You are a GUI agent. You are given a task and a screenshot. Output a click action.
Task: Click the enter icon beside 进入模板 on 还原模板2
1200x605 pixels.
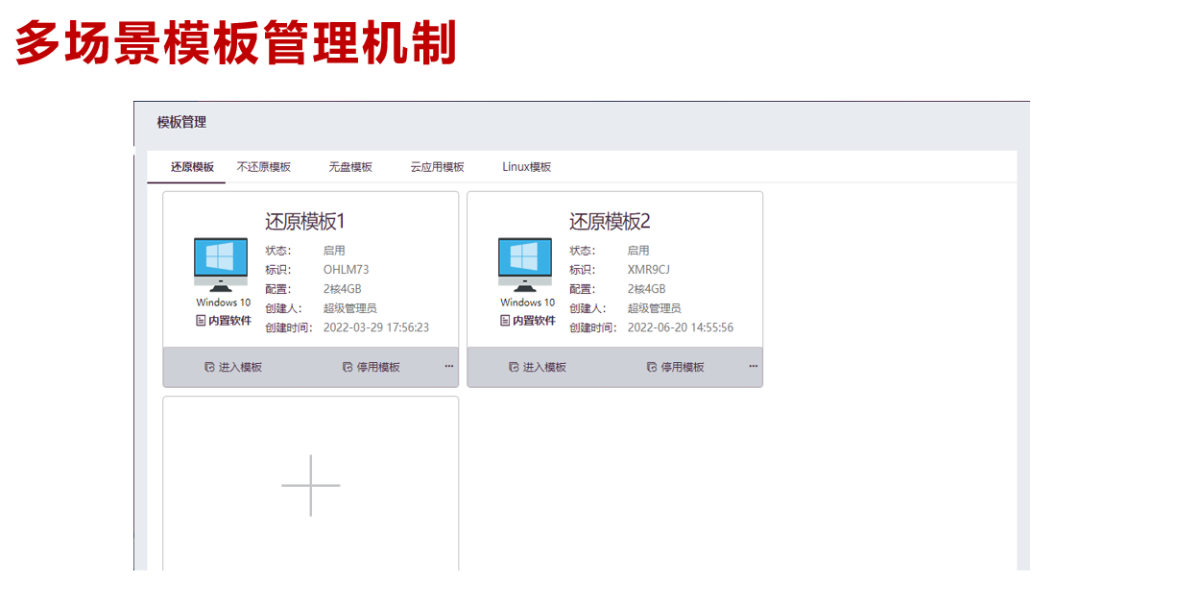point(513,366)
